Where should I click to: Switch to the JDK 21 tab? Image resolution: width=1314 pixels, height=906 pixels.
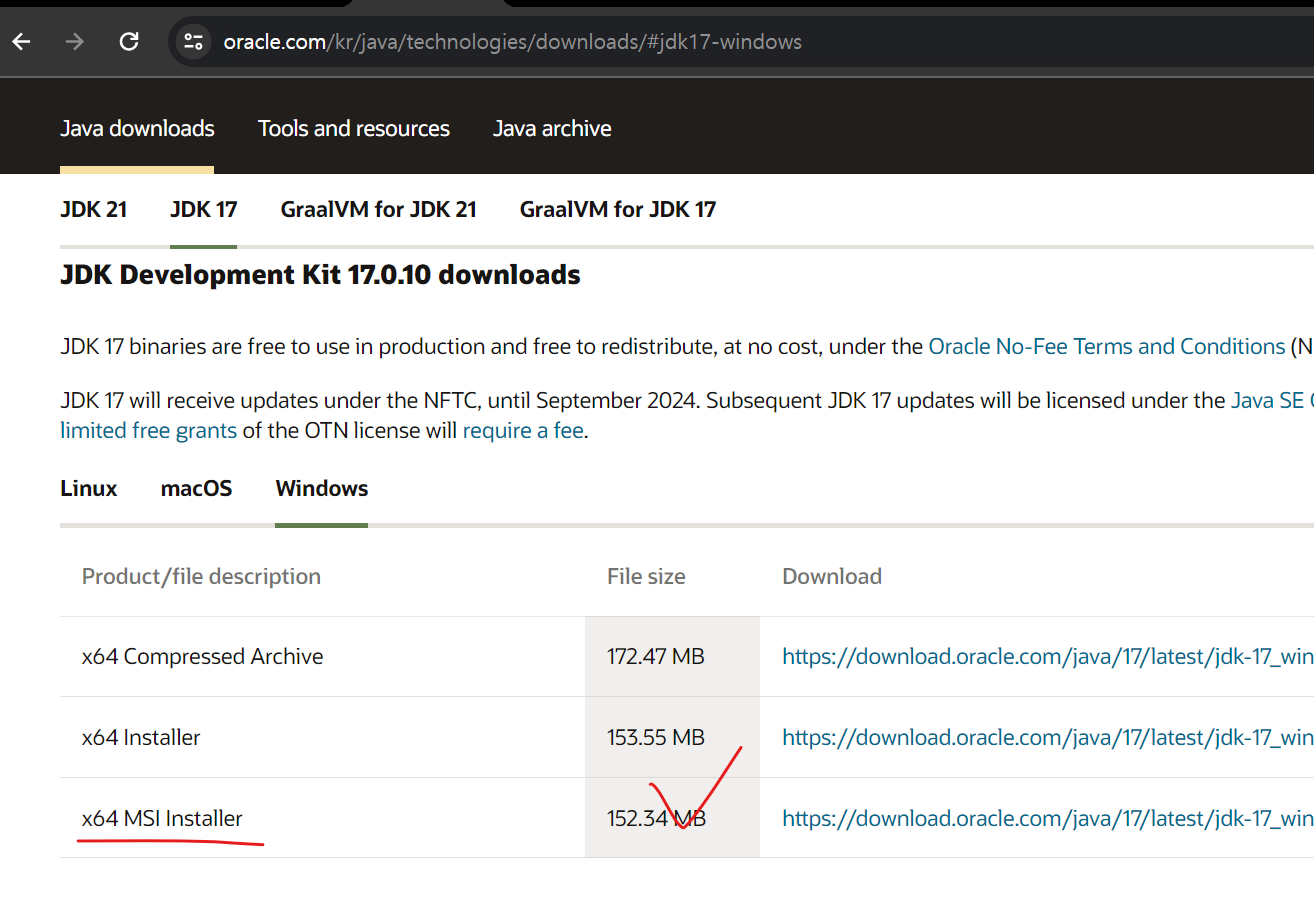tap(94, 209)
